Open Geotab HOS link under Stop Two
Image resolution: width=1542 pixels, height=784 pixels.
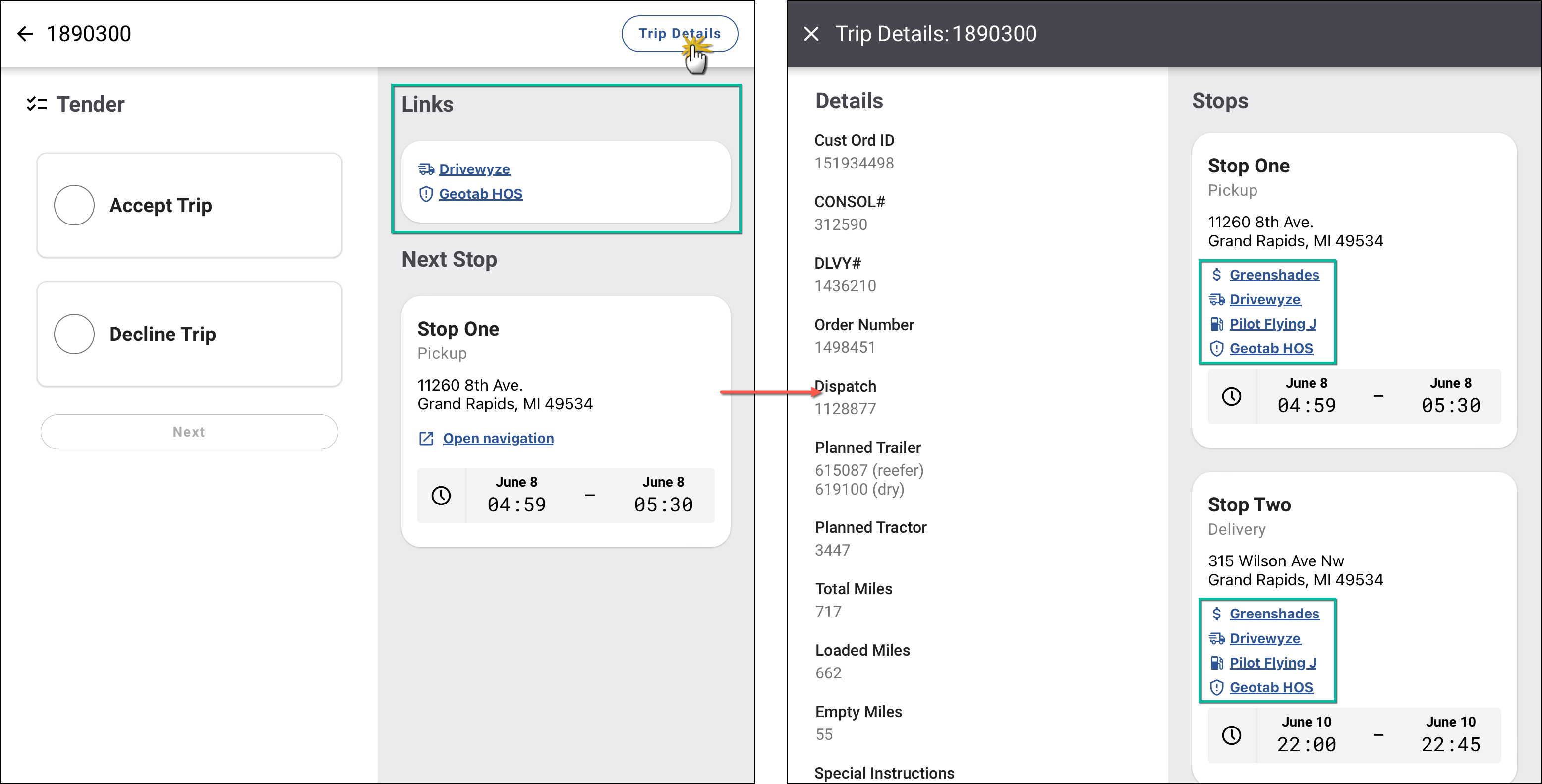pyautogui.click(x=1271, y=688)
